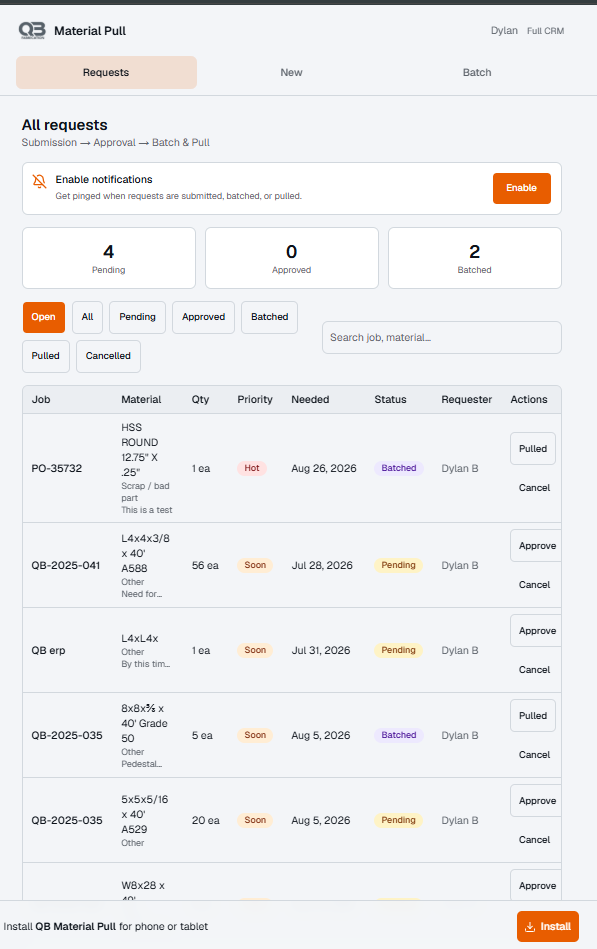Click the Requester column header
Viewport: 597px width, 949px height.
[x=467, y=399]
